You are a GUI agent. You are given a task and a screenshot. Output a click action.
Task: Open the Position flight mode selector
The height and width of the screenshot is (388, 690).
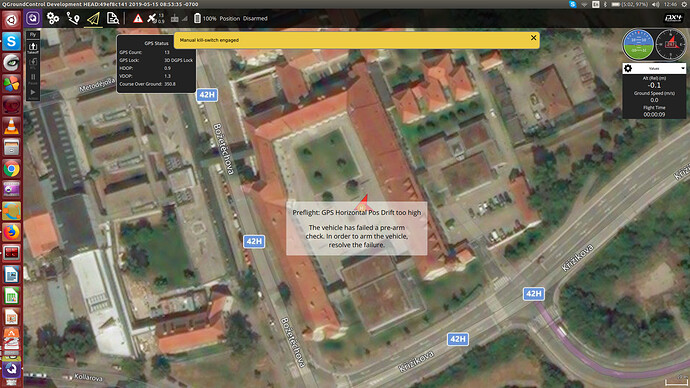(230, 18)
